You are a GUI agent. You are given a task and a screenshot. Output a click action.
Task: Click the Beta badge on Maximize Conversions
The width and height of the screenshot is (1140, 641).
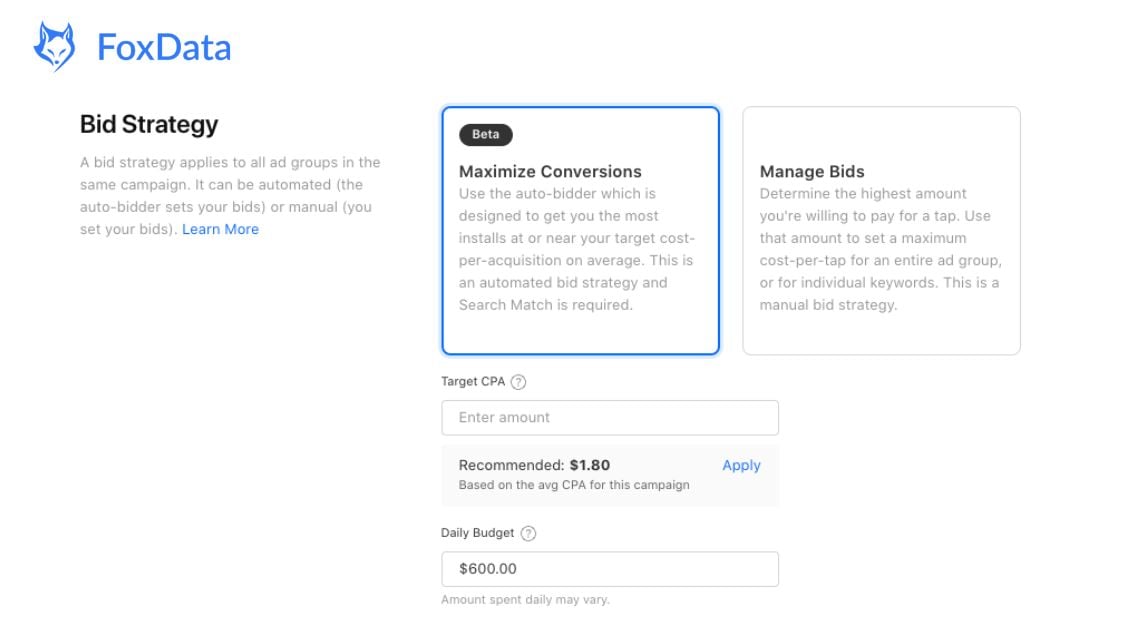pyautogui.click(x=487, y=134)
